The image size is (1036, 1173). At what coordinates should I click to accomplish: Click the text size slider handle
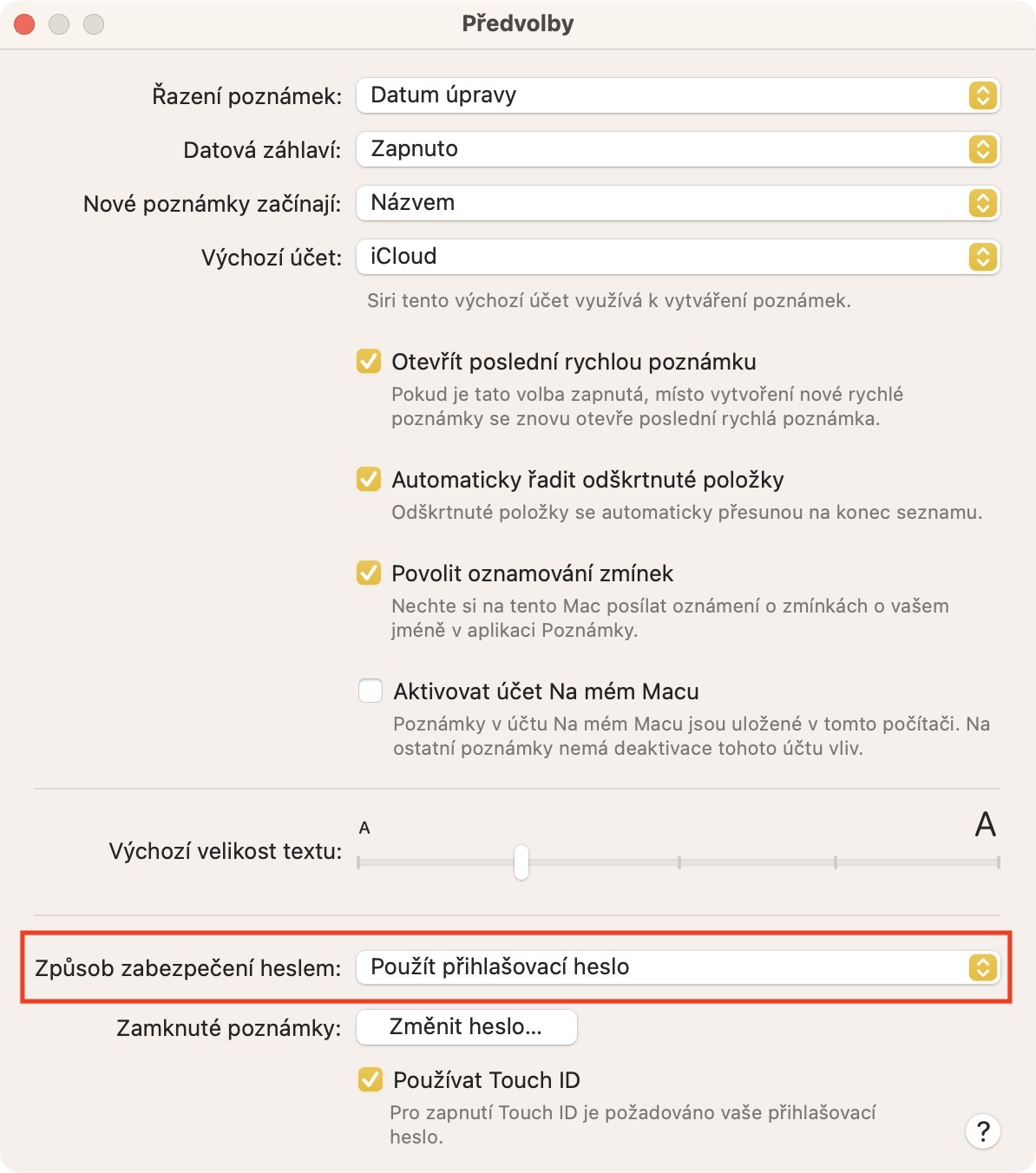click(521, 862)
